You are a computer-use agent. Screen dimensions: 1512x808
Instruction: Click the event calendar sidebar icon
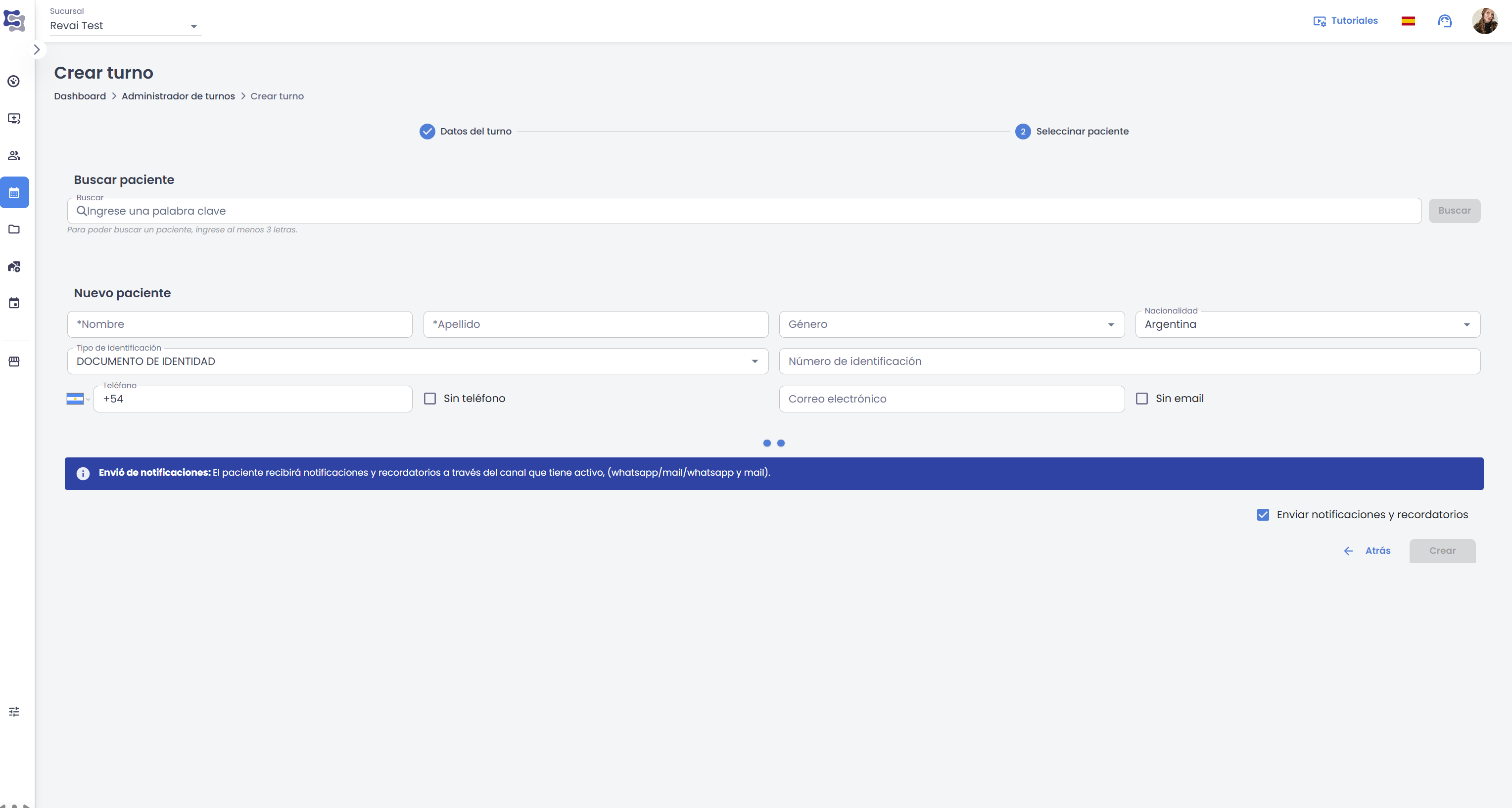pyautogui.click(x=14, y=303)
